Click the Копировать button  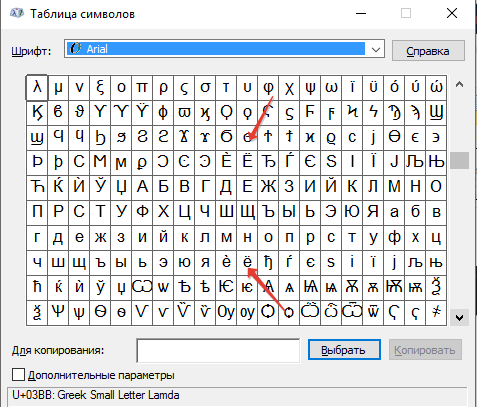point(425,350)
